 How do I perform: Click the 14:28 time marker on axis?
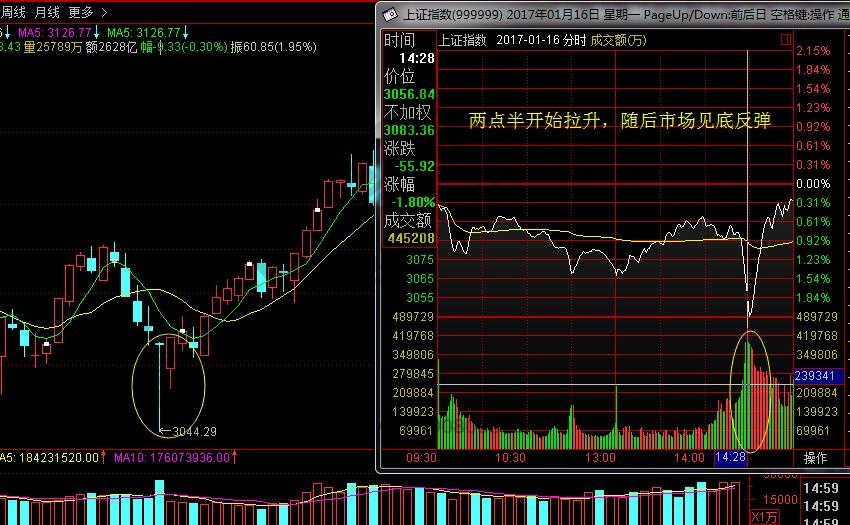point(730,457)
